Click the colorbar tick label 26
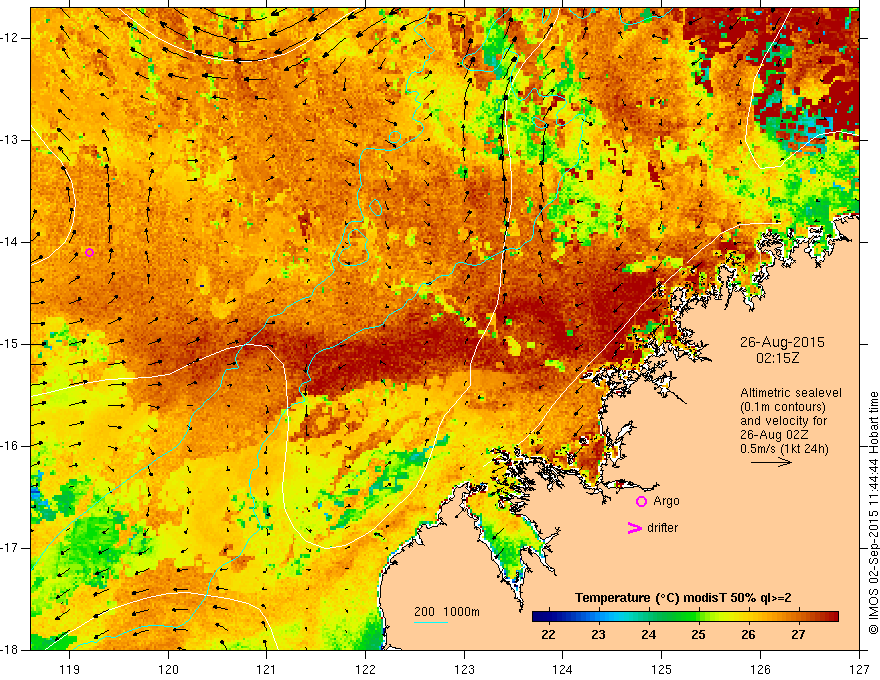880x680 pixels. [x=748, y=635]
